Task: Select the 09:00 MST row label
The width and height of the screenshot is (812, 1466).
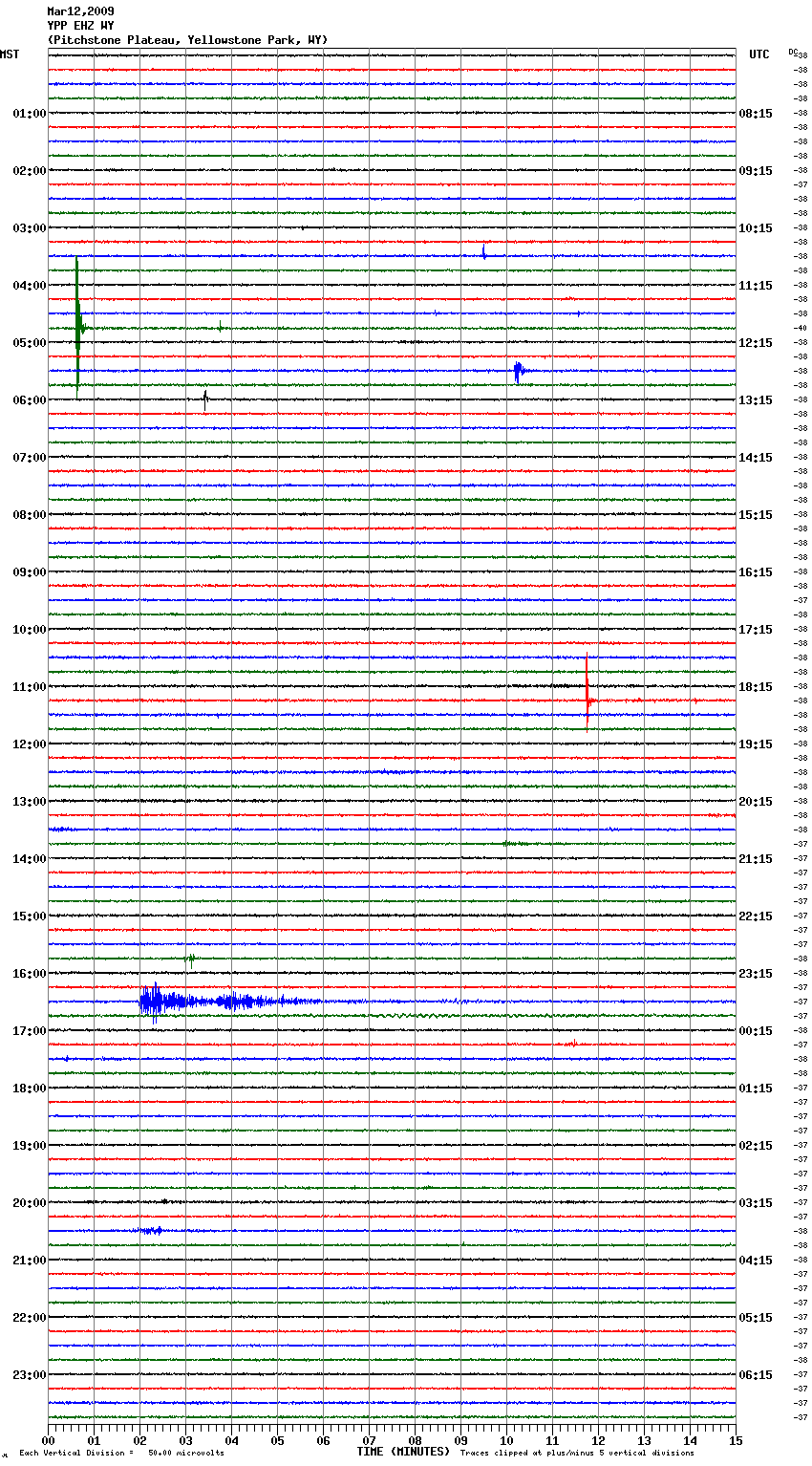Action: [x=29, y=572]
